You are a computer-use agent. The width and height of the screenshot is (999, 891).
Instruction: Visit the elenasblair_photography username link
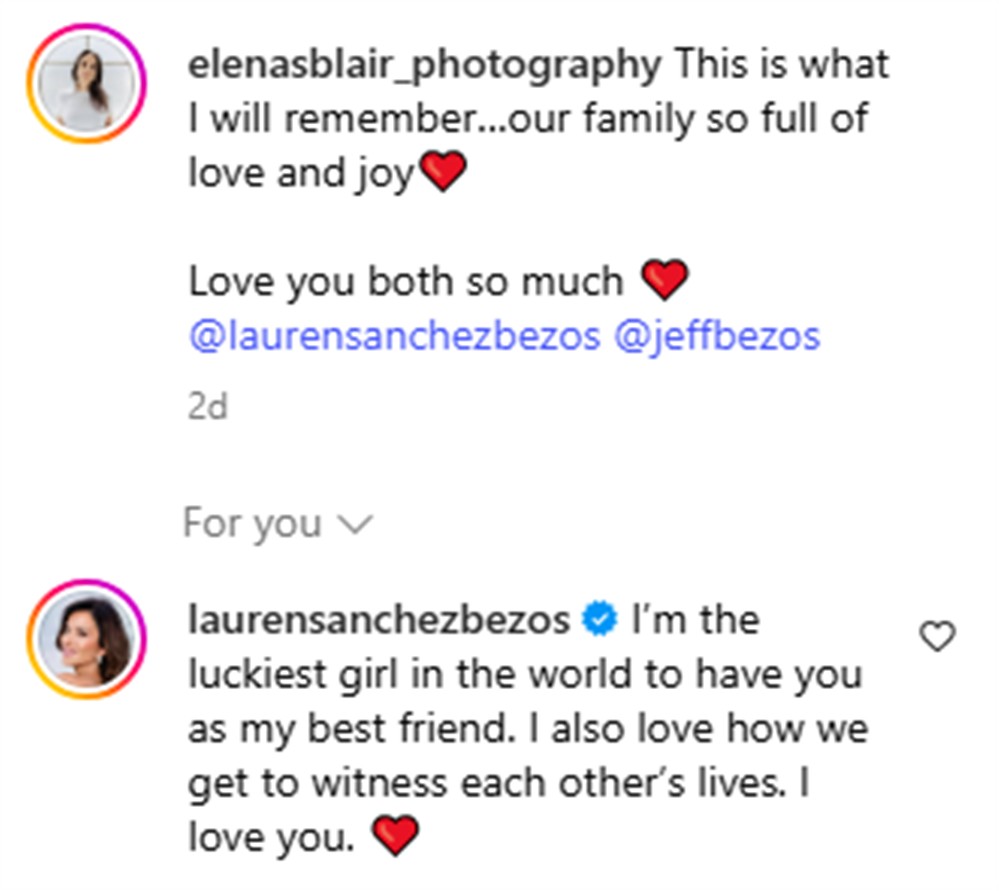pos(424,65)
